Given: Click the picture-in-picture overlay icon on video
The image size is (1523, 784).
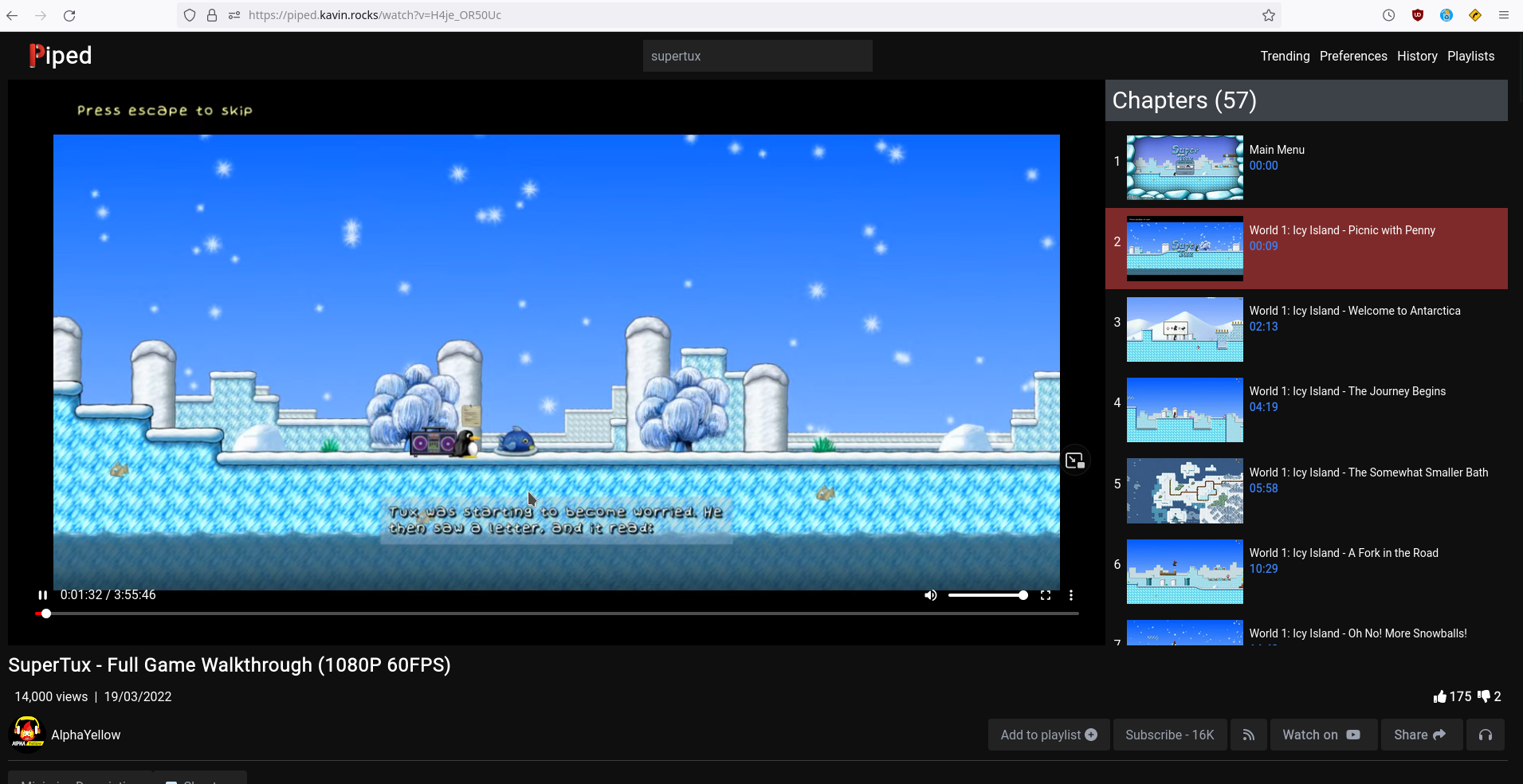Looking at the screenshot, I should 1075,461.
